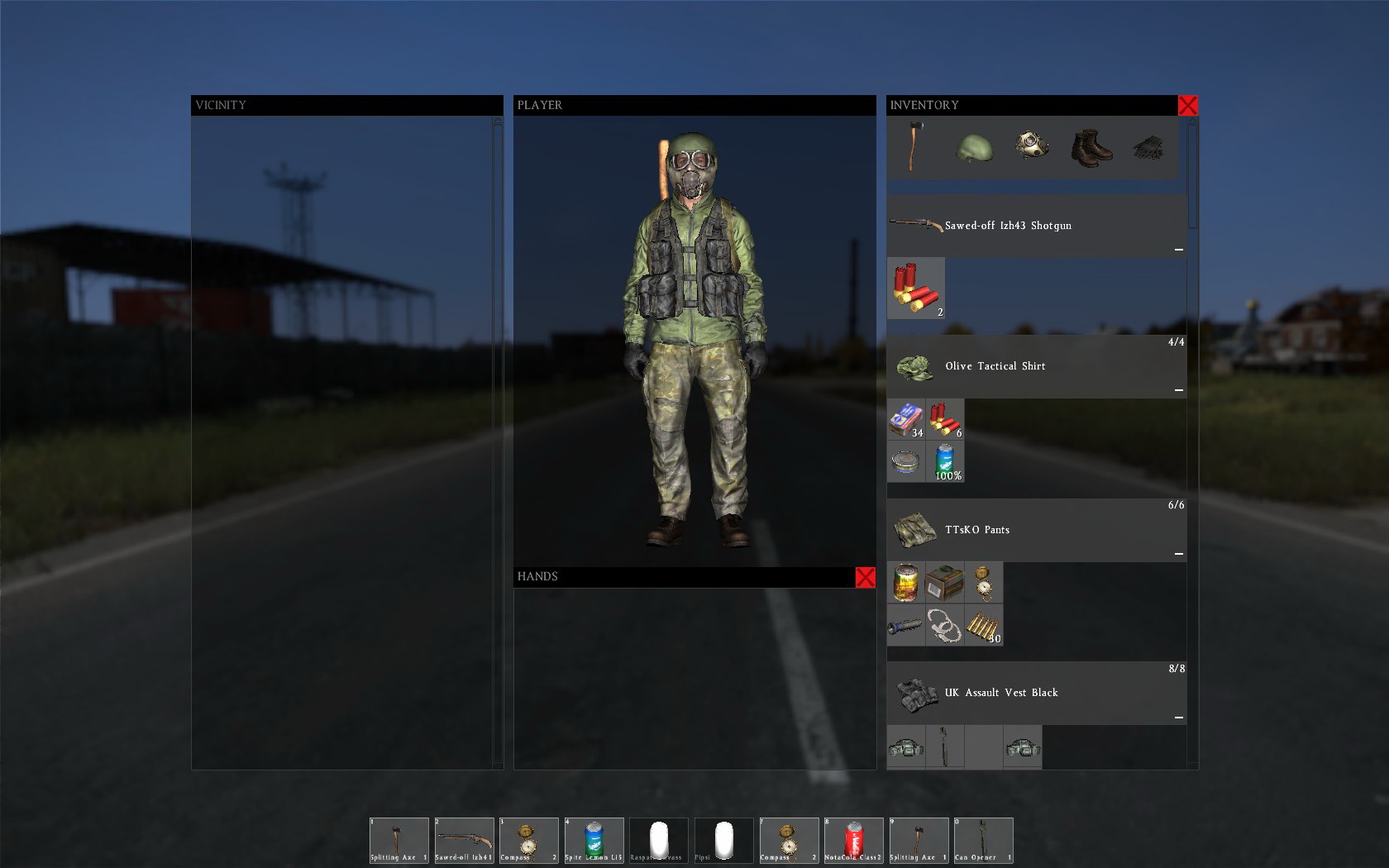This screenshot has width=1389, height=868.
Task: Select the green ammo crate in pants
Action: click(x=945, y=583)
